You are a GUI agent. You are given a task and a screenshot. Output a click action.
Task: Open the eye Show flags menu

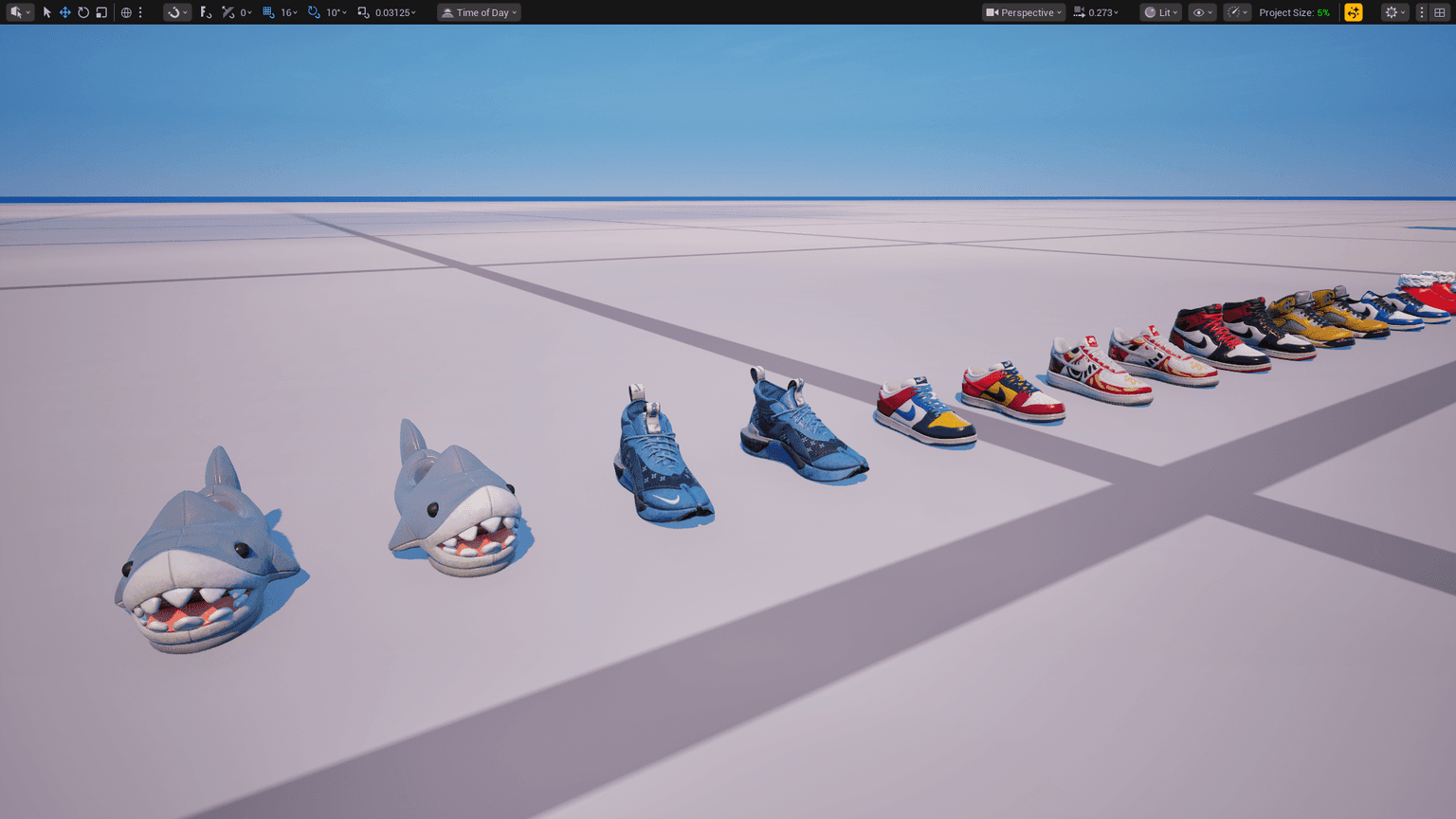click(x=1202, y=12)
